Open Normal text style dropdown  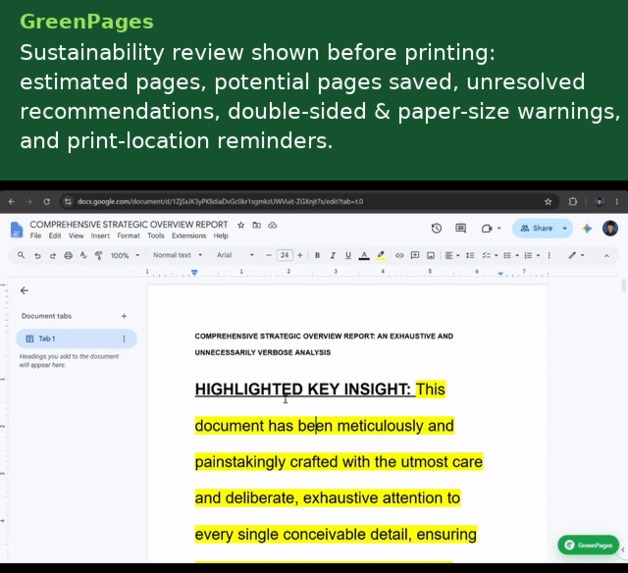(x=177, y=255)
